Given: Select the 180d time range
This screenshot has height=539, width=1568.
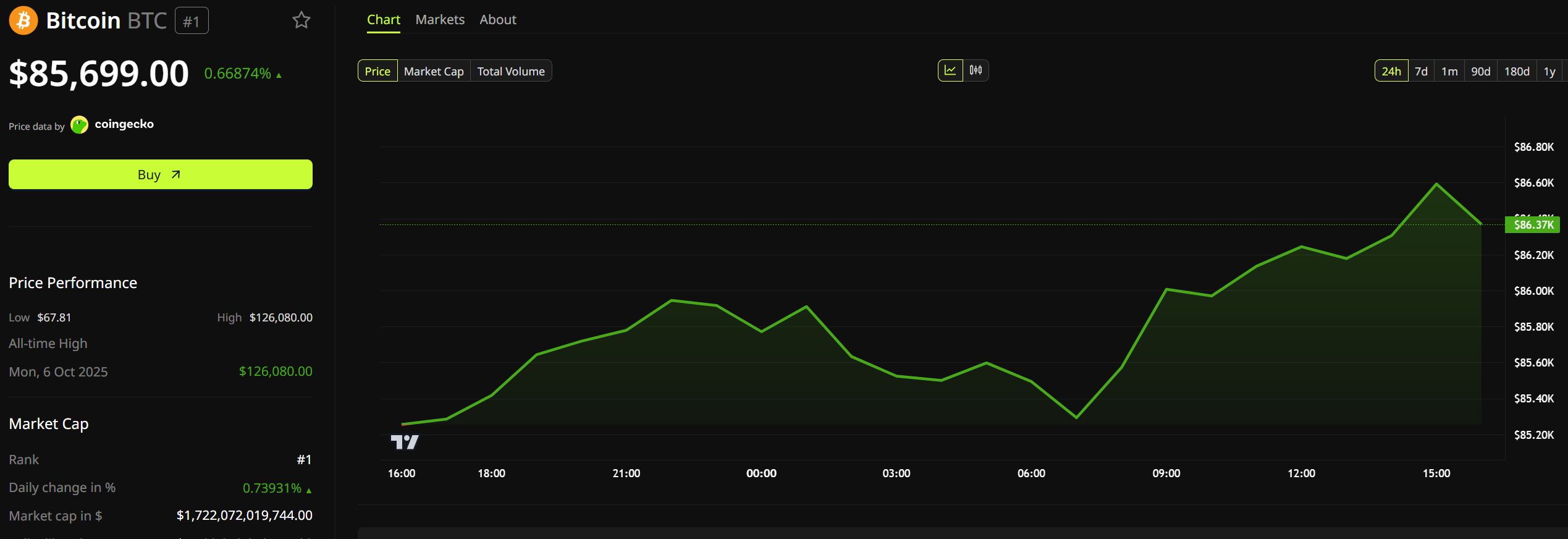Looking at the screenshot, I should tap(1517, 71).
